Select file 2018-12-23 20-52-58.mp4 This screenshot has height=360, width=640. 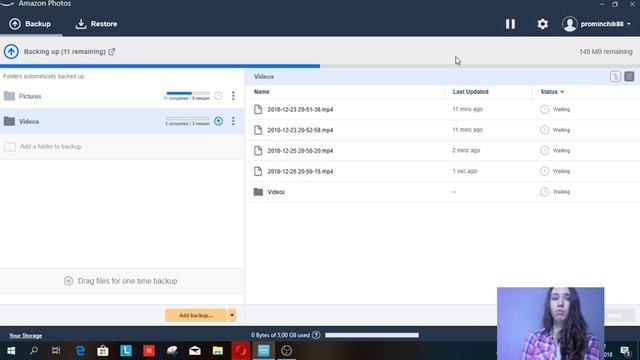[442, 130]
